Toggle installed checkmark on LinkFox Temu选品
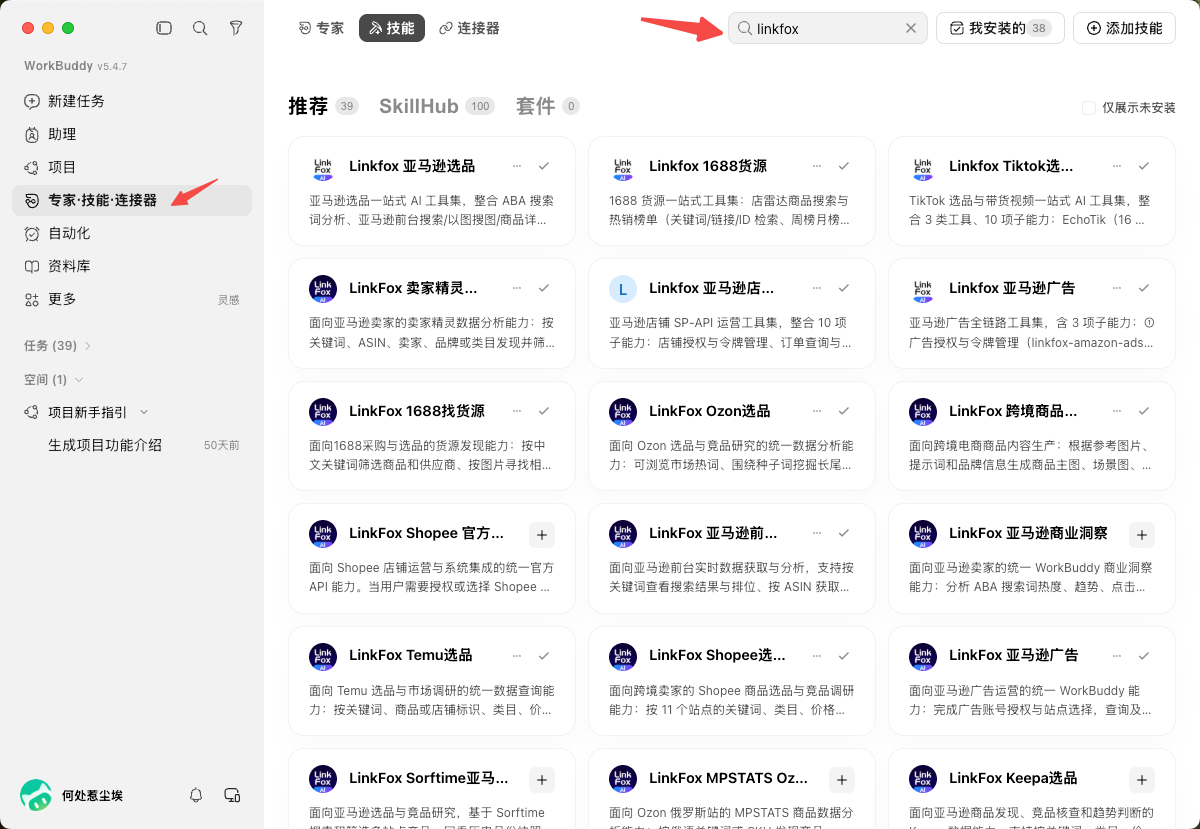 (544, 656)
